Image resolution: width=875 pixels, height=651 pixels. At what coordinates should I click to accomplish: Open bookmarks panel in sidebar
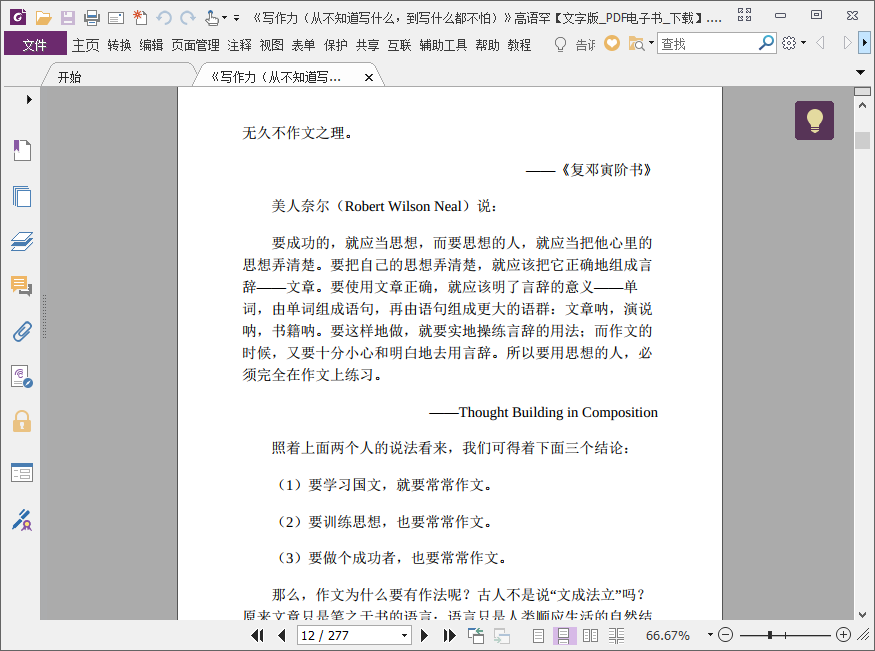(x=22, y=150)
